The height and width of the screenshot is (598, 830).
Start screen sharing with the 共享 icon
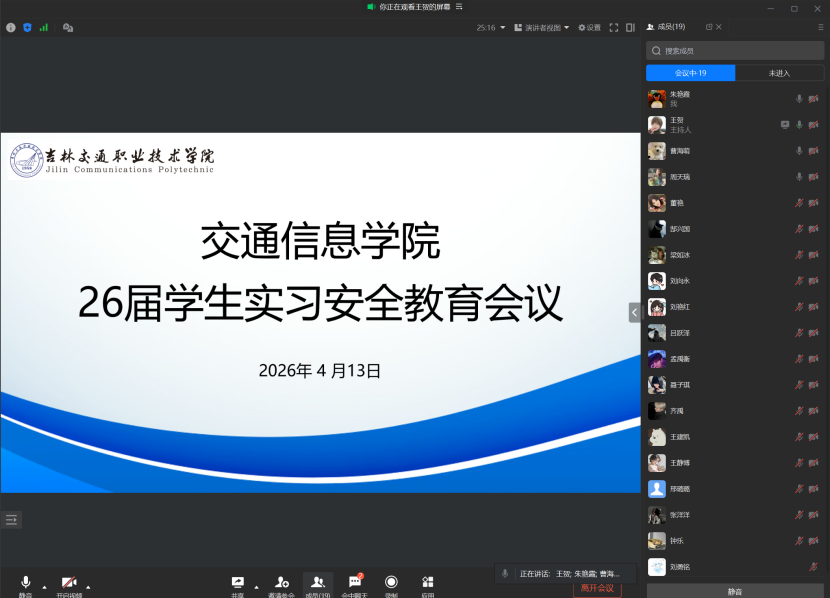click(237, 582)
